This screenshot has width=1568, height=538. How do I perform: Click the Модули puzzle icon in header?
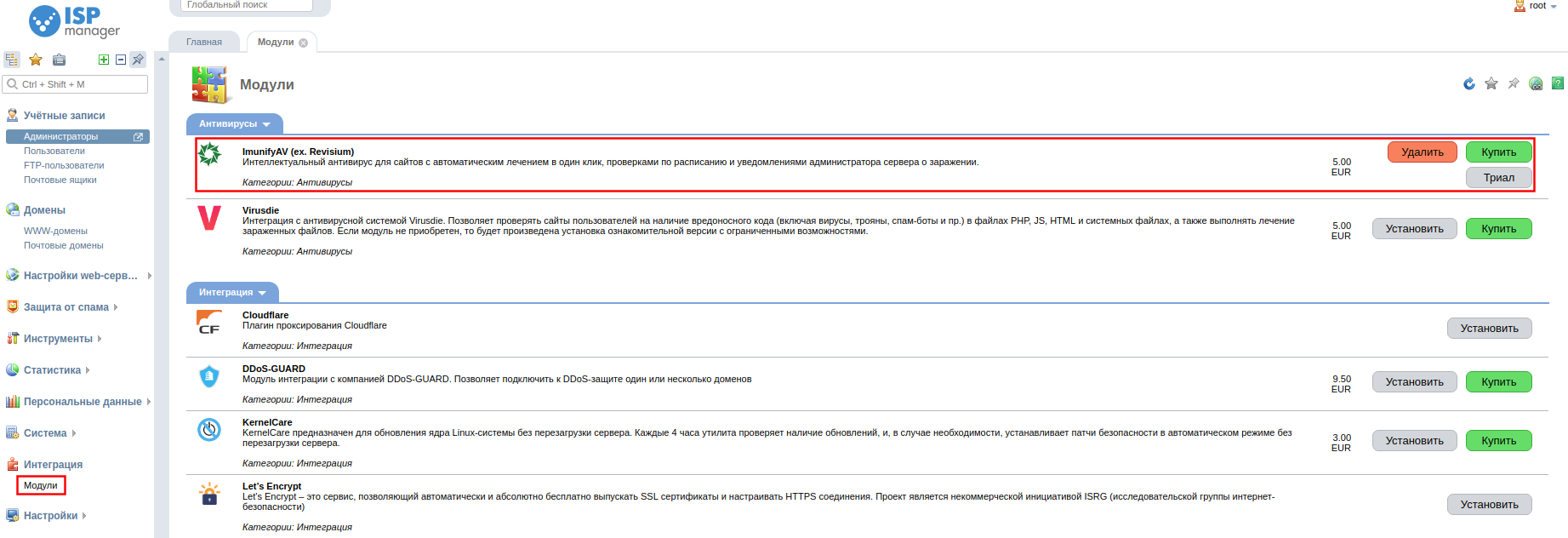pyautogui.click(x=210, y=85)
